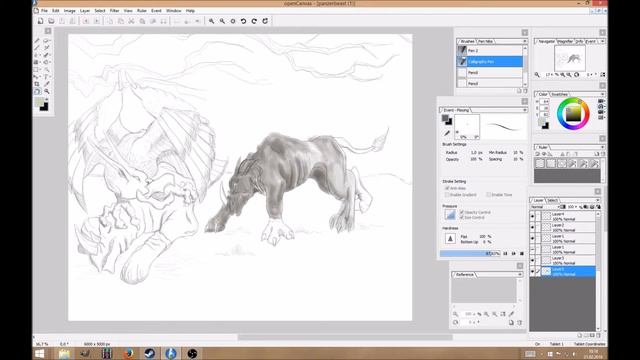This screenshot has width=640, height=360.
Task: Add a new brush in the Brushes panel
Action: click(x=519, y=91)
